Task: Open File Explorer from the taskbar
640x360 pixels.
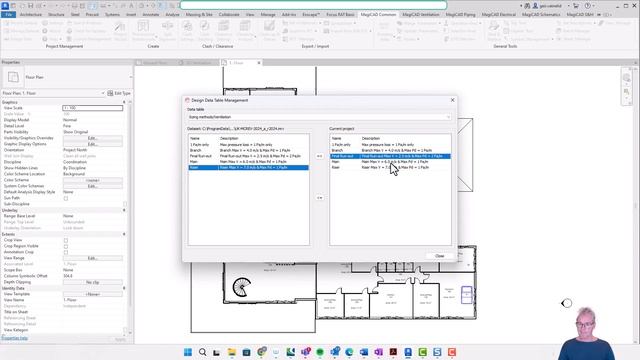Action: (x=231, y=352)
